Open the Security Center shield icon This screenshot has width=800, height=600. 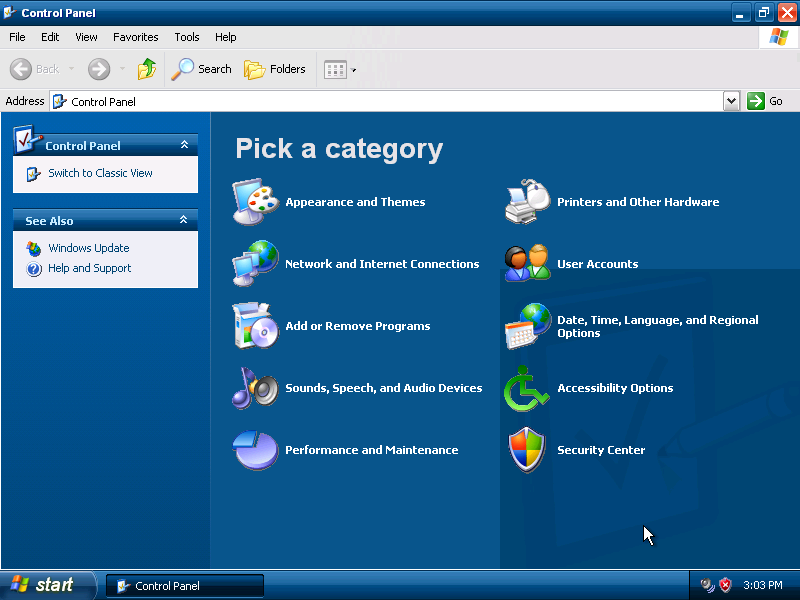(x=527, y=450)
